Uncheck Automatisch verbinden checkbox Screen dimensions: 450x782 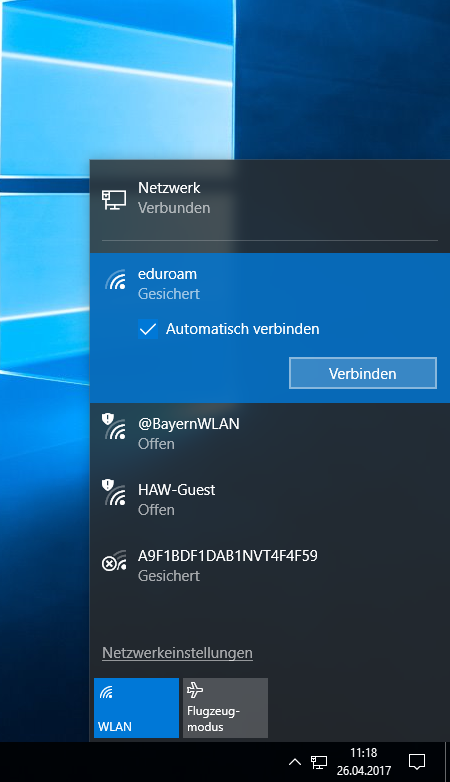tap(148, 329)
